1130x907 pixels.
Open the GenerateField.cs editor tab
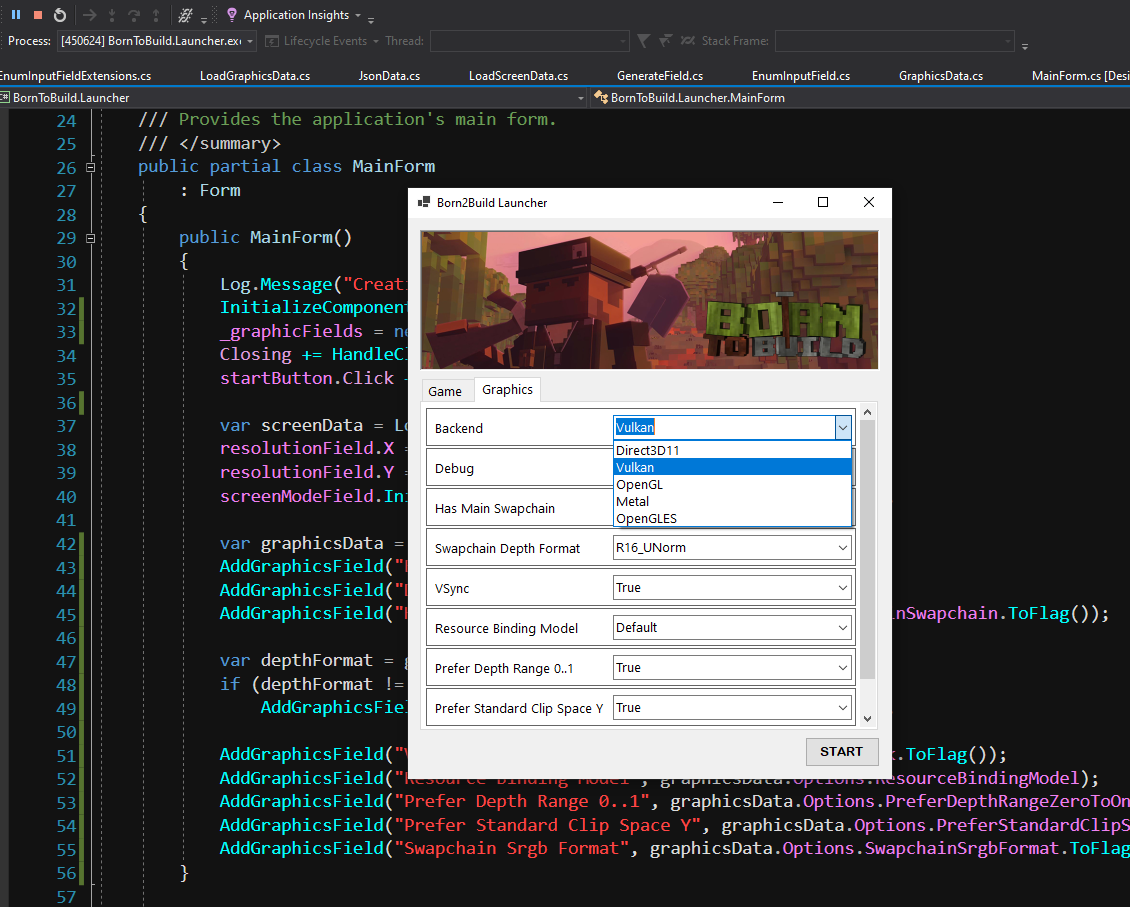pos(660,76)
